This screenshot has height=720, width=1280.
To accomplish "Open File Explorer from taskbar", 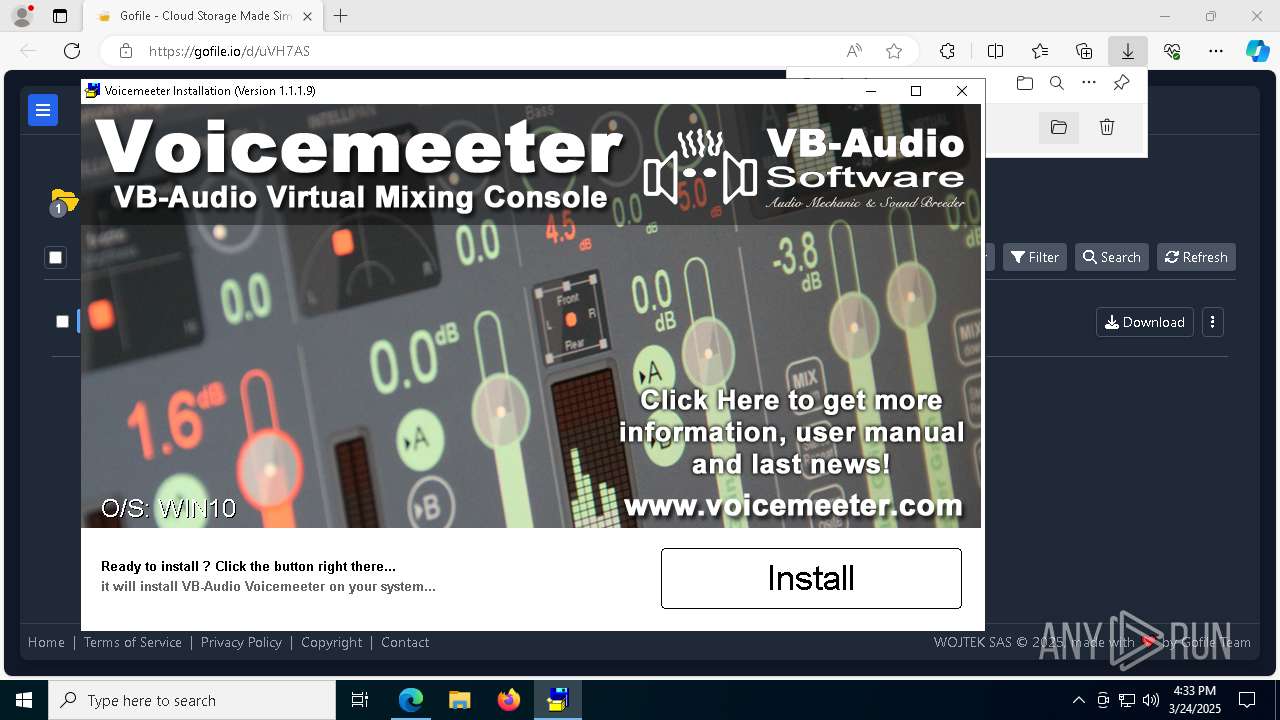I will (x=460, y=700).
